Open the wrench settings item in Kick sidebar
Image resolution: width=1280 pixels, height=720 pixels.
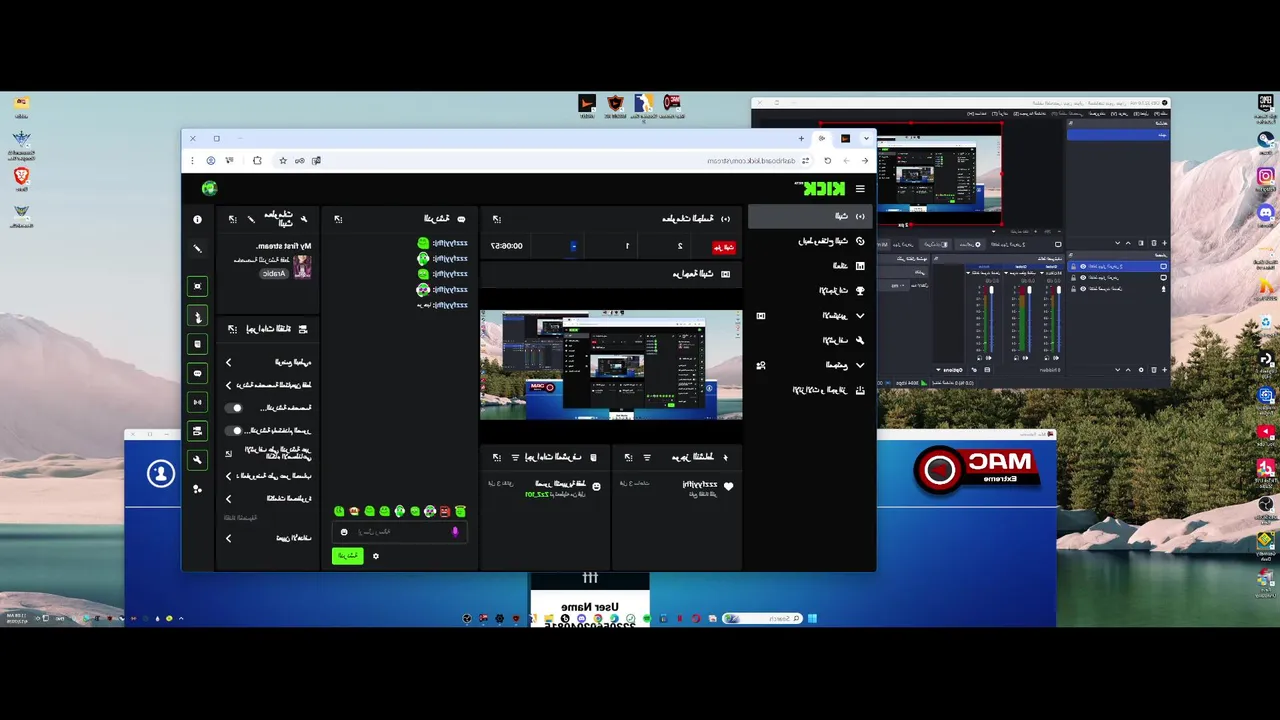pos(809,341)
